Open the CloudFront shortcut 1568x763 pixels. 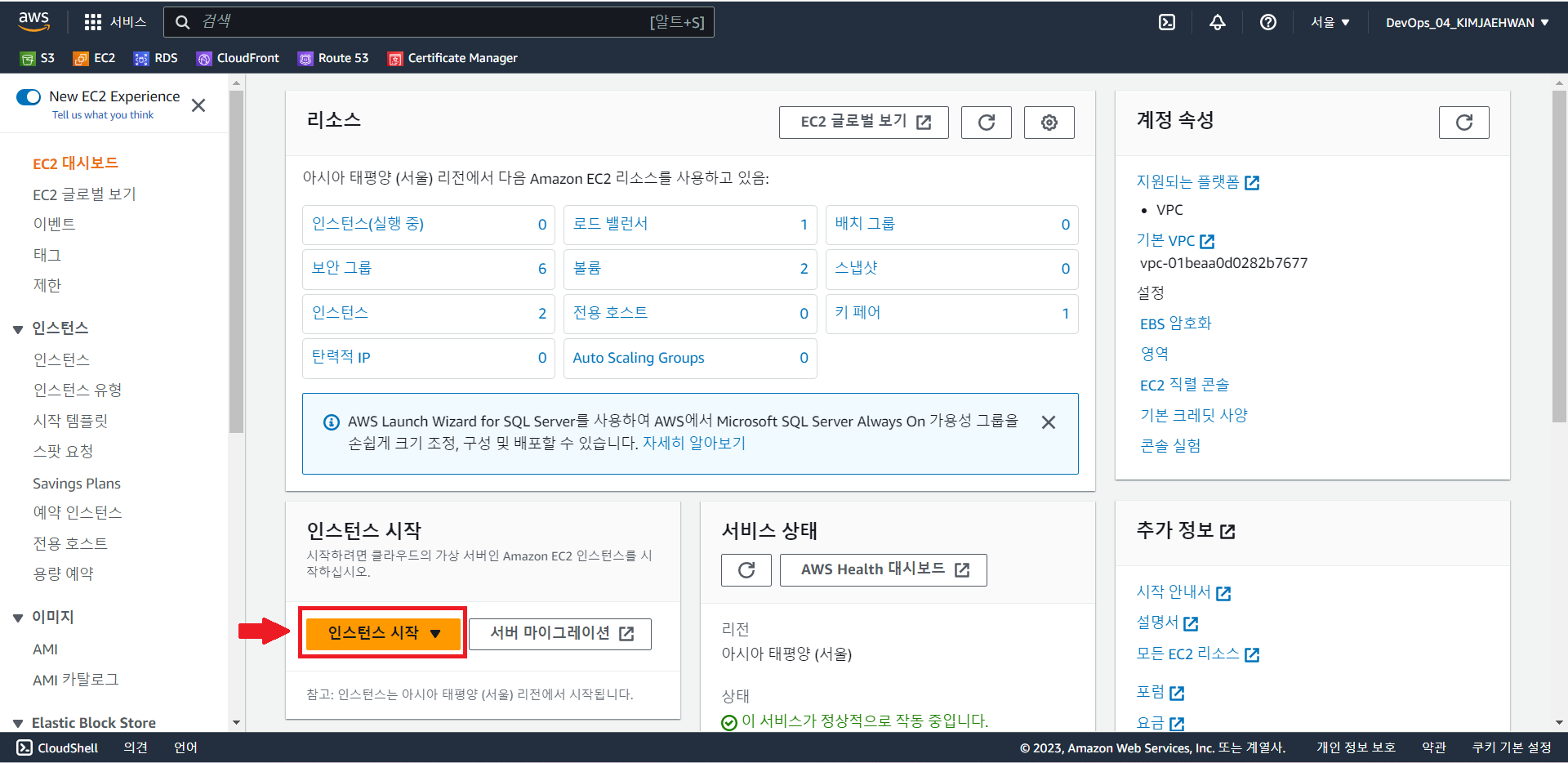point(238,58)
